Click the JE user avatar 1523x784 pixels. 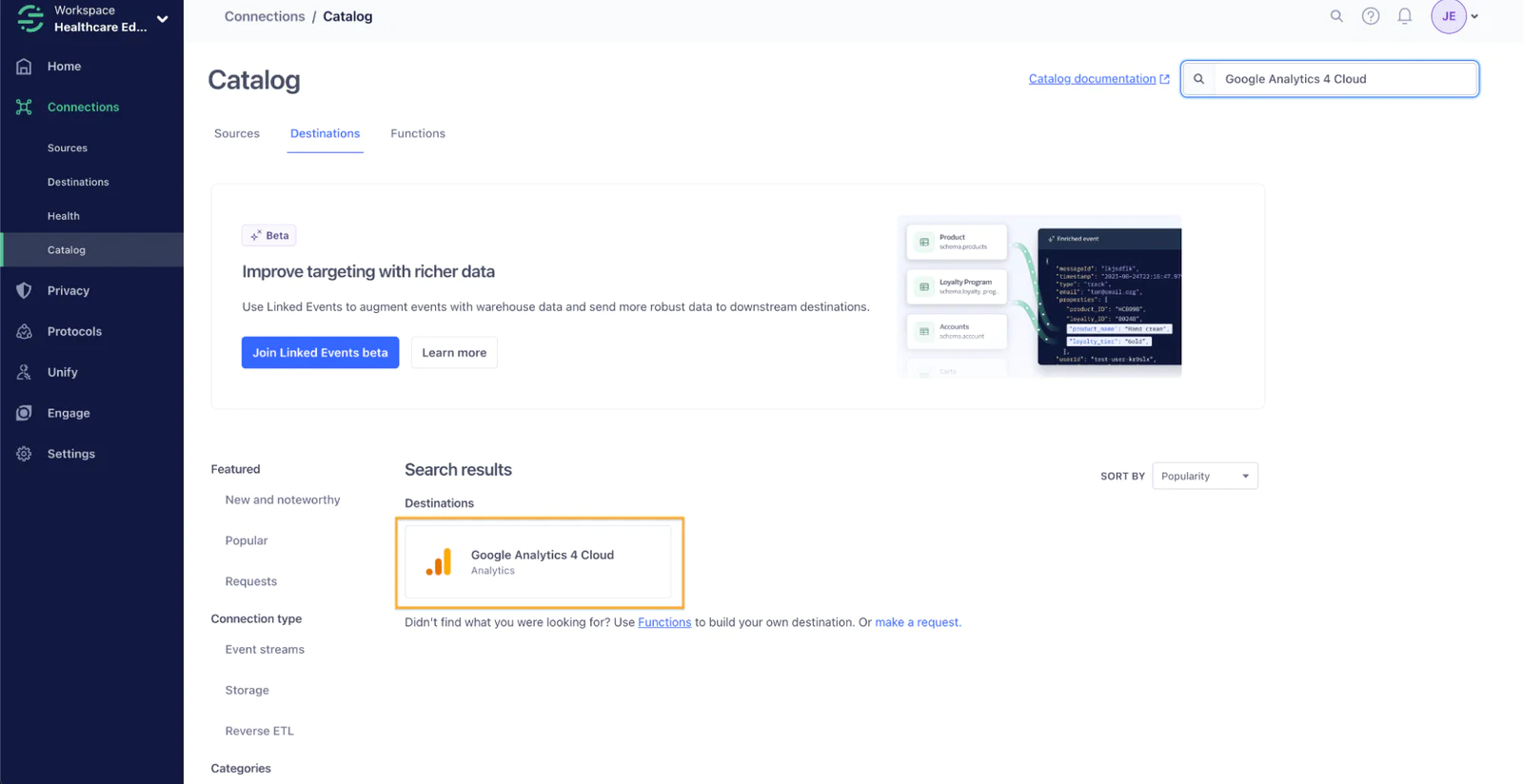pyautogui.click(x=1449, y=16)
